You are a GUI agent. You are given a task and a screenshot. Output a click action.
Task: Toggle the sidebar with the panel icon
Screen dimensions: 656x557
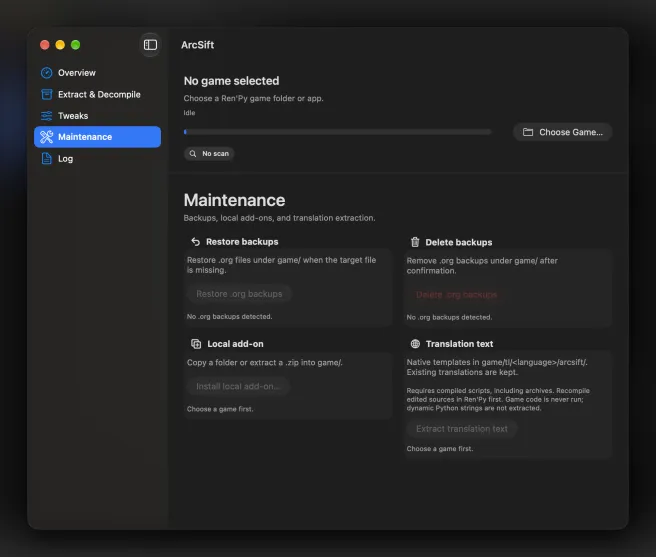(150, 45)
